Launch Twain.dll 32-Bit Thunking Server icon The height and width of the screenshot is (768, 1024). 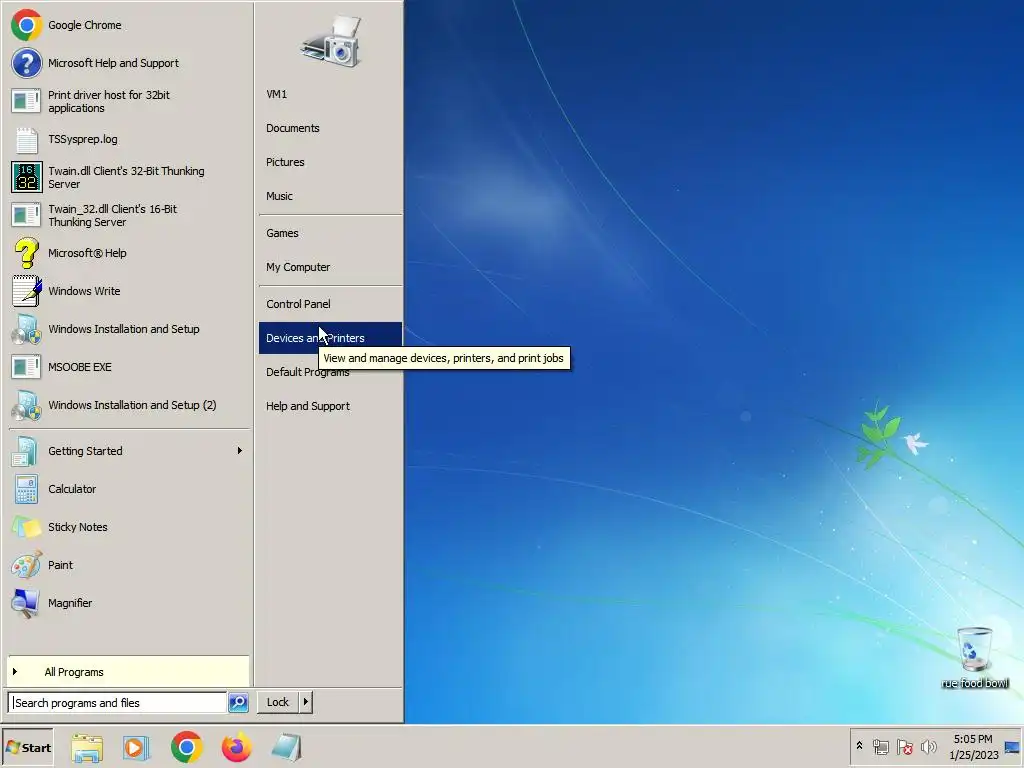[27, 177]
